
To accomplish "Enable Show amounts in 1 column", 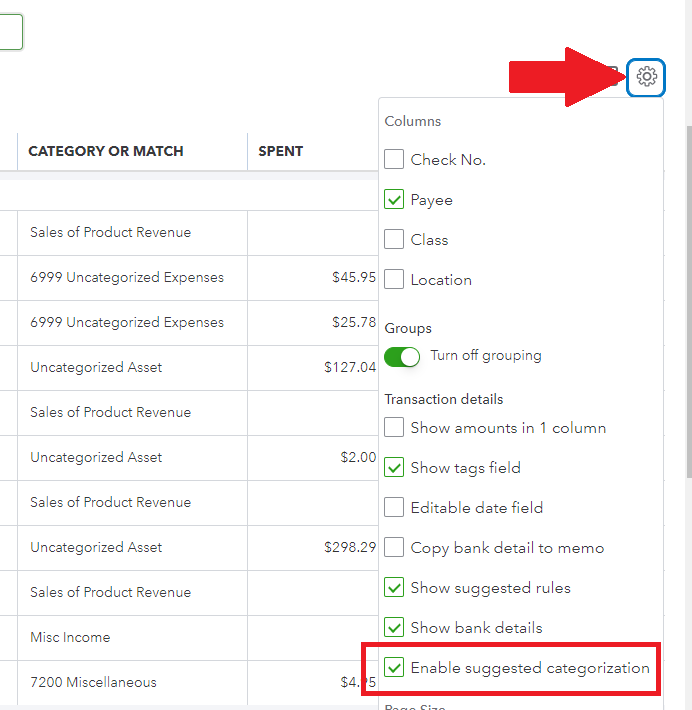I will coord(394,428).
